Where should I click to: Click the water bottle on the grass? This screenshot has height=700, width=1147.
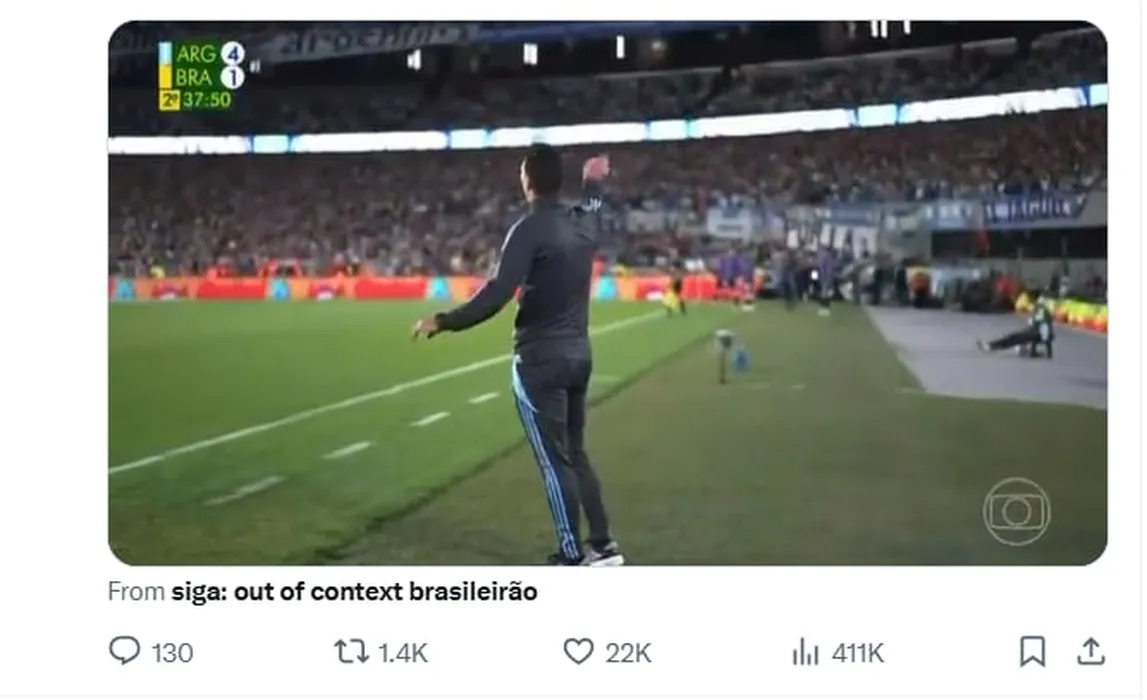pos(740,358)
